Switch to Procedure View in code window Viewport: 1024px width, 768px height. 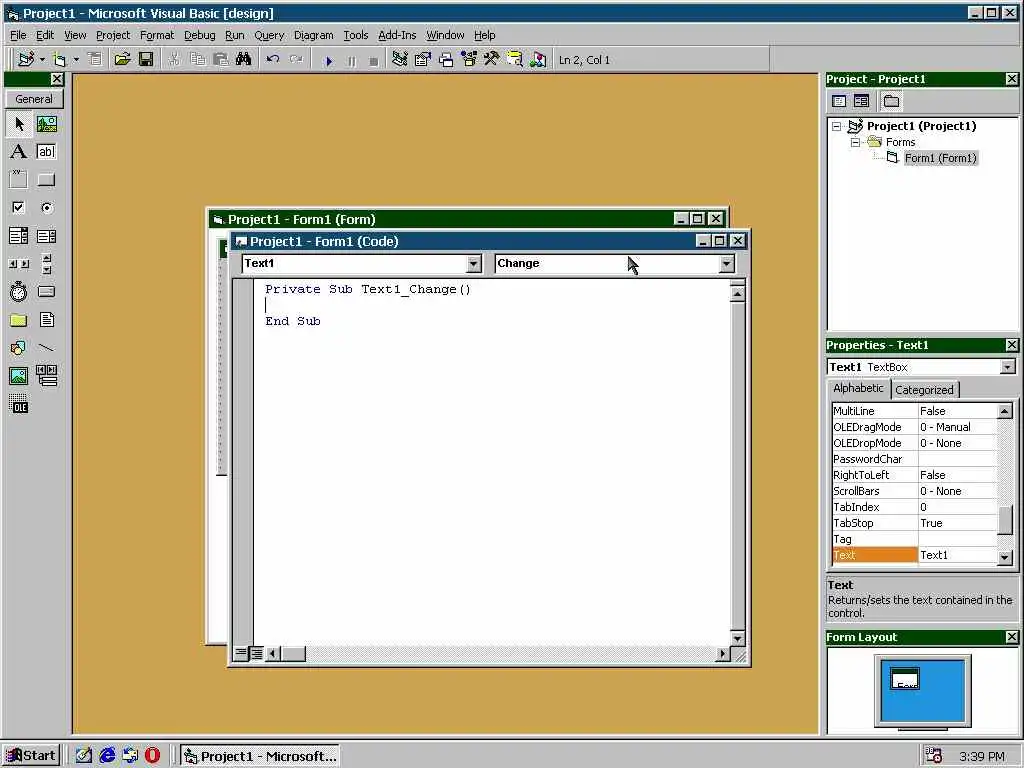pyautogui.click(x=241, y=653)
